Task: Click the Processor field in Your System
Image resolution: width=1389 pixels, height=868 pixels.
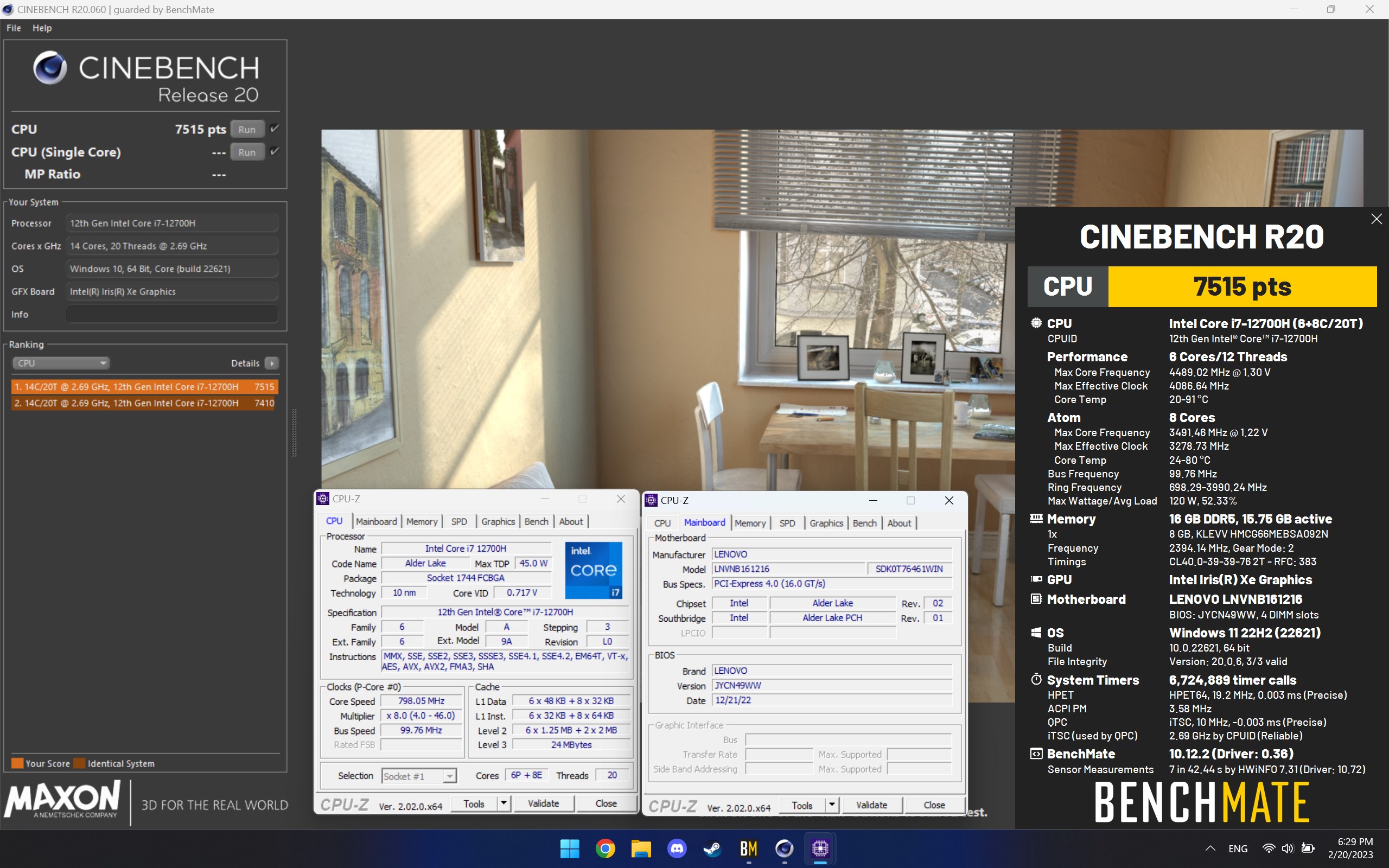Action: point(171,223)
